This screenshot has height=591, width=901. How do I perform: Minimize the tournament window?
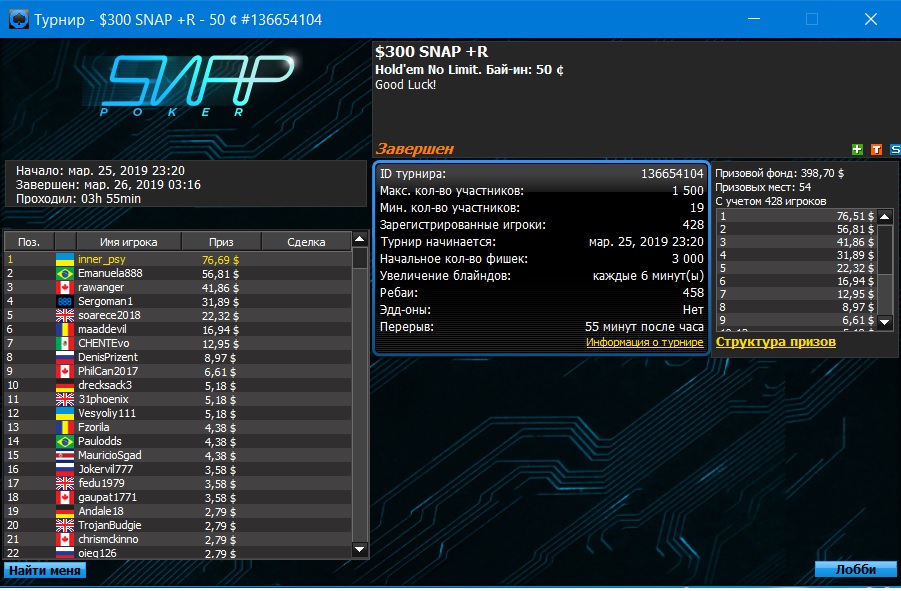[x=754, y=19]
